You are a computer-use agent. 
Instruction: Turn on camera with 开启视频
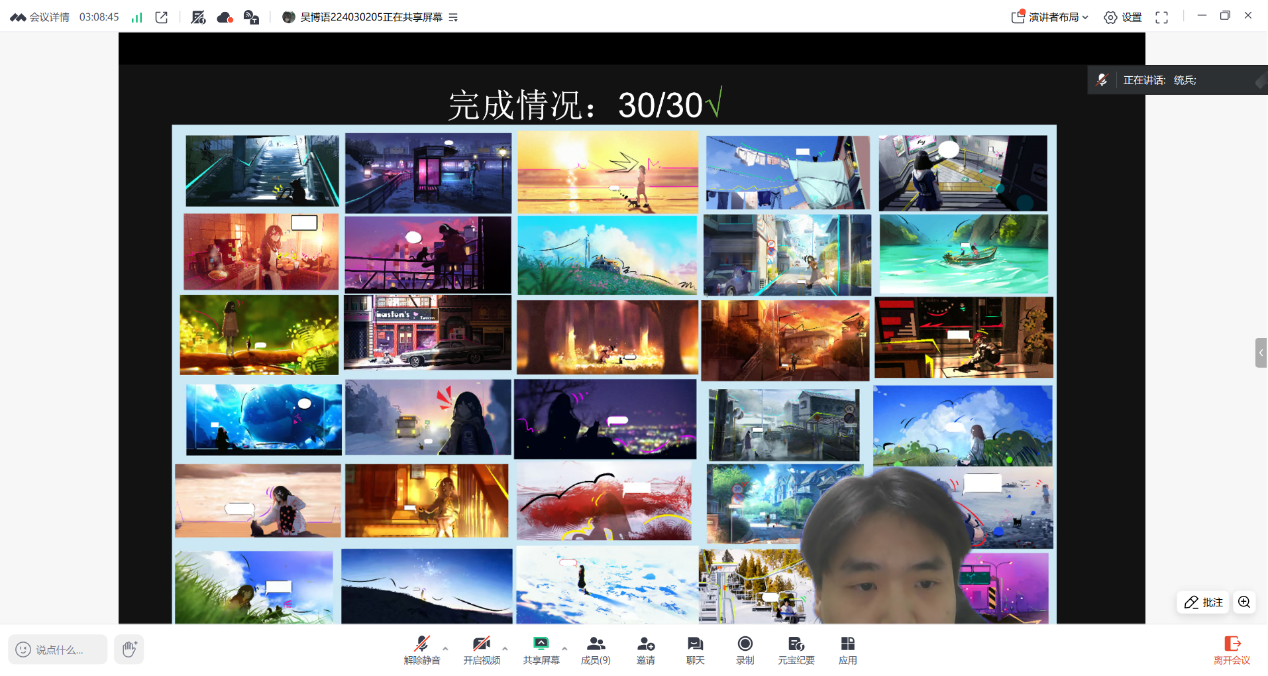point(481,649)
